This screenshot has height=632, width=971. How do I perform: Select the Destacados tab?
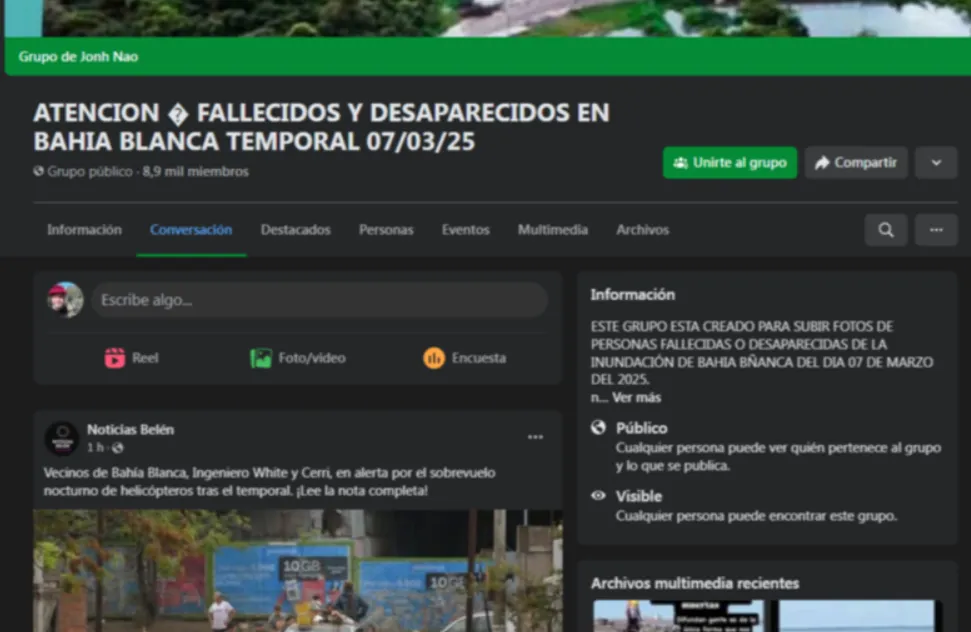coord(295,230)
